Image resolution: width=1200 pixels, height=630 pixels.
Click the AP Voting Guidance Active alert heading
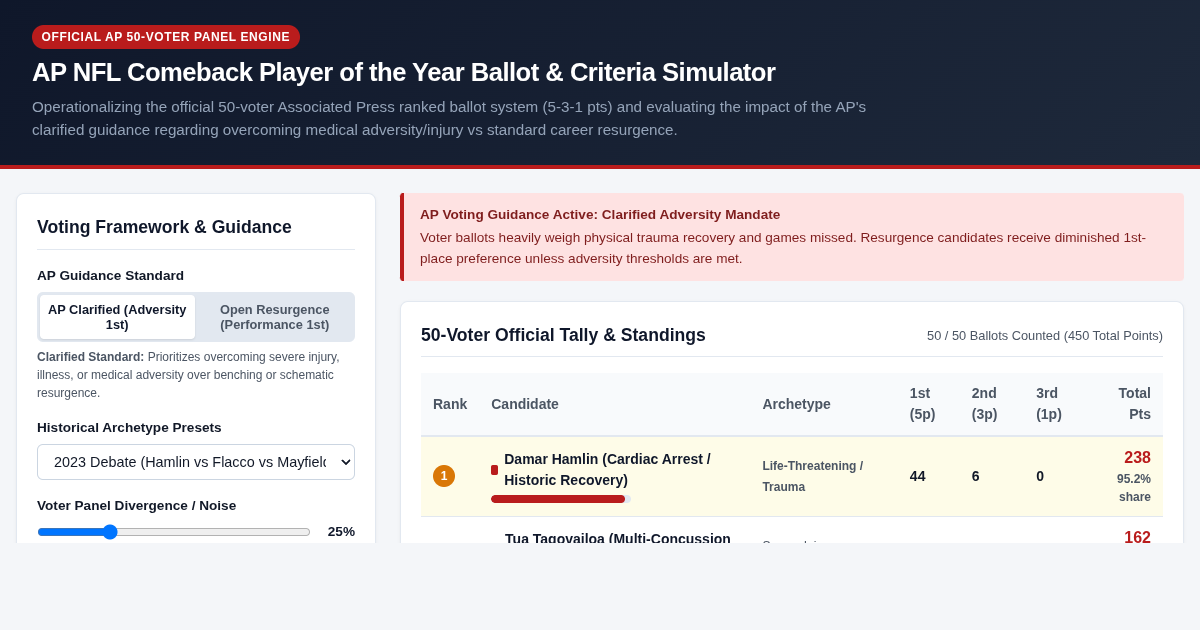tap(600, 214)
